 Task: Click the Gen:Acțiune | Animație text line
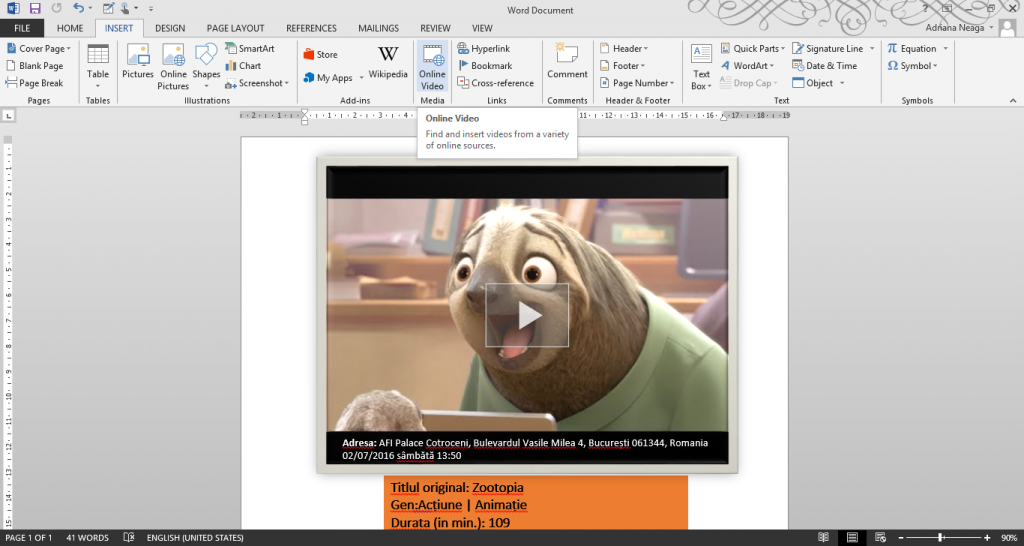point(458,505)
